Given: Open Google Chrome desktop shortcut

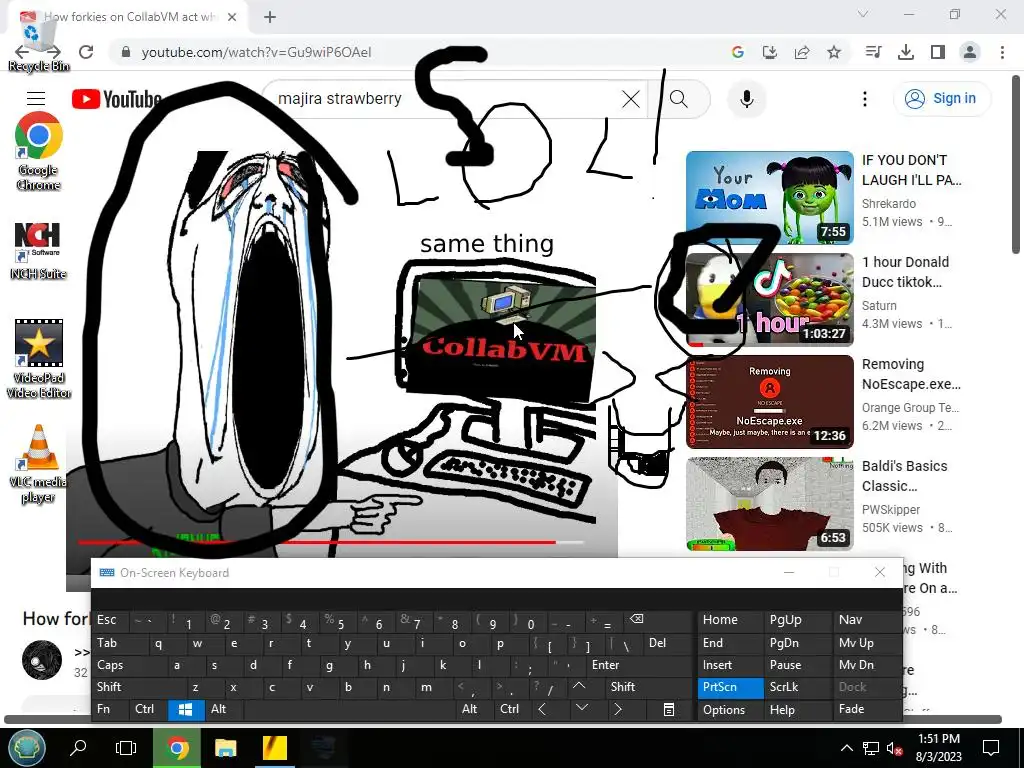Looking at the screenshot, I should (39, 152).
